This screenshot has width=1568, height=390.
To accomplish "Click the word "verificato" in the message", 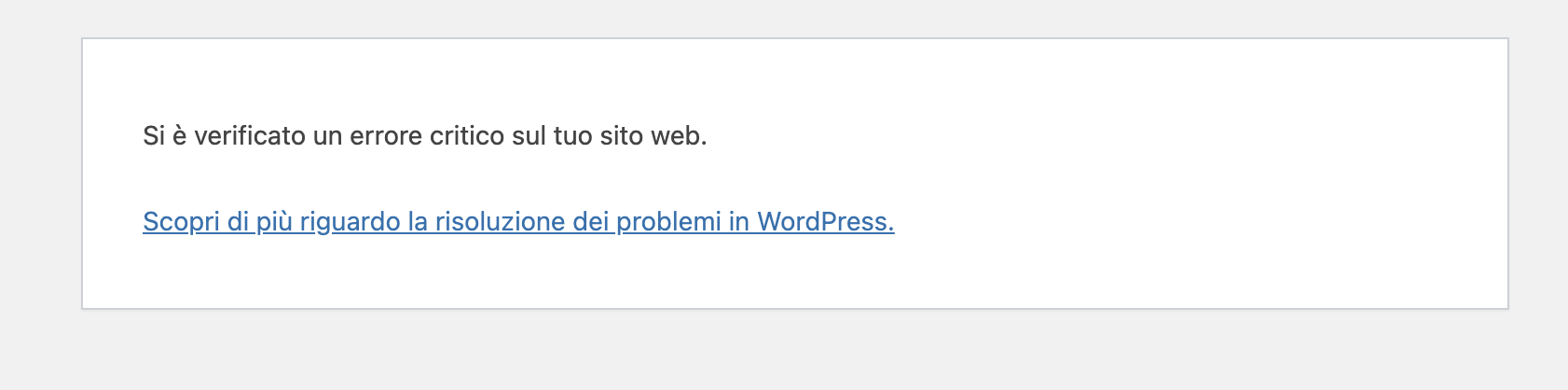I will tap(249, 136).
